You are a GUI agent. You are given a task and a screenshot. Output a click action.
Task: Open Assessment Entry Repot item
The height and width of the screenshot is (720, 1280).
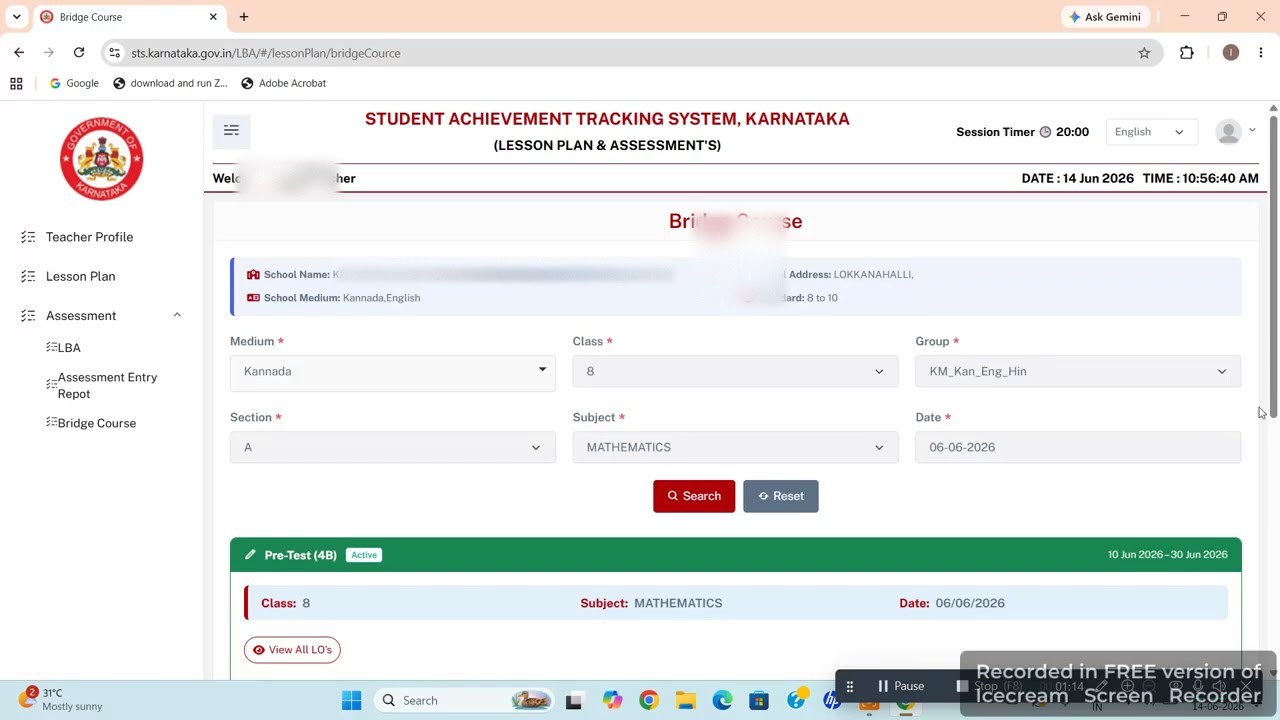107,385
